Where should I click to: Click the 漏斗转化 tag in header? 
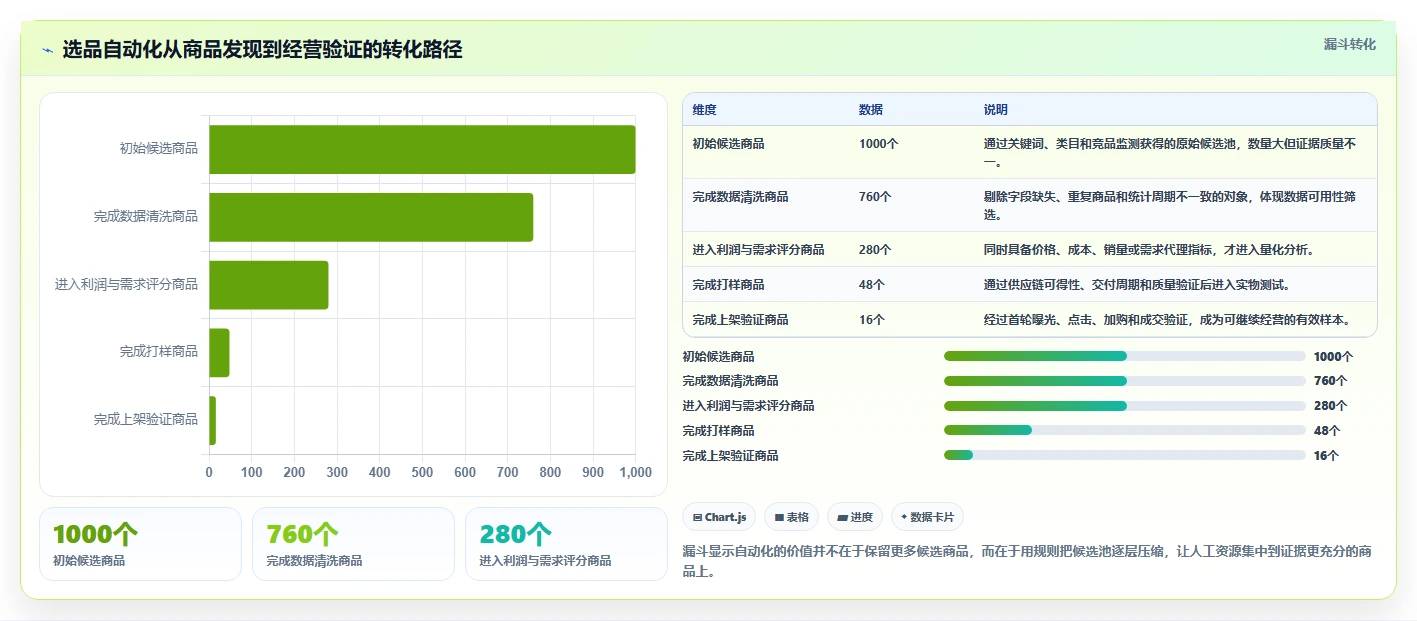click(x=1349, y=44)
